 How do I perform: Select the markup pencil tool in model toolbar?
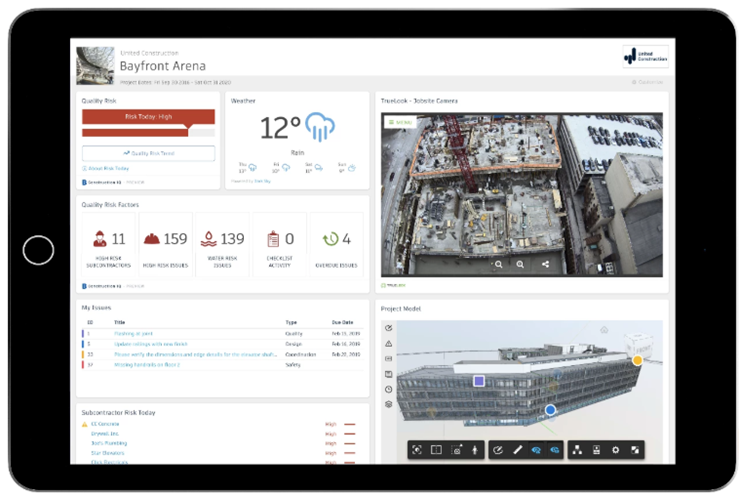498,450
